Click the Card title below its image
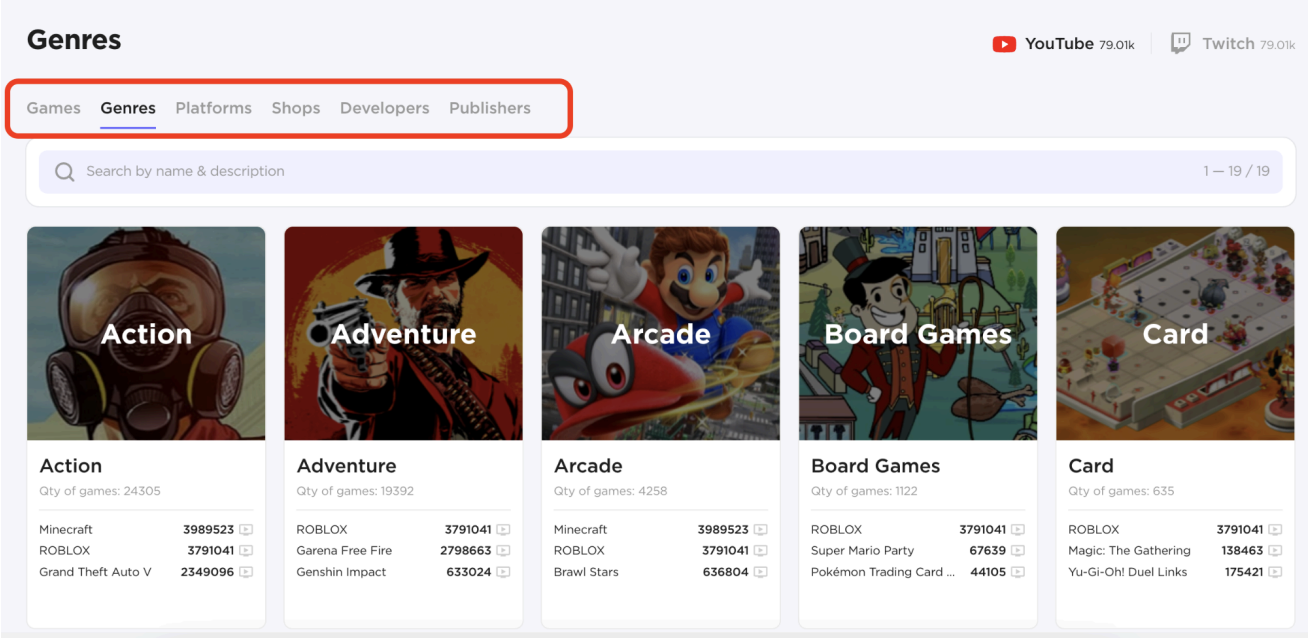 pos(1091,466)
